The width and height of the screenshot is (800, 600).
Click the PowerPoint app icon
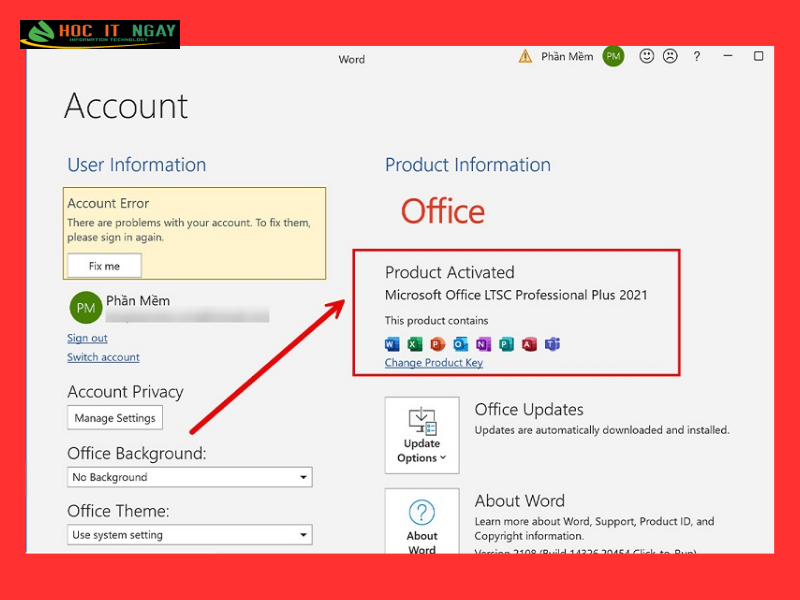pos(438,344)
